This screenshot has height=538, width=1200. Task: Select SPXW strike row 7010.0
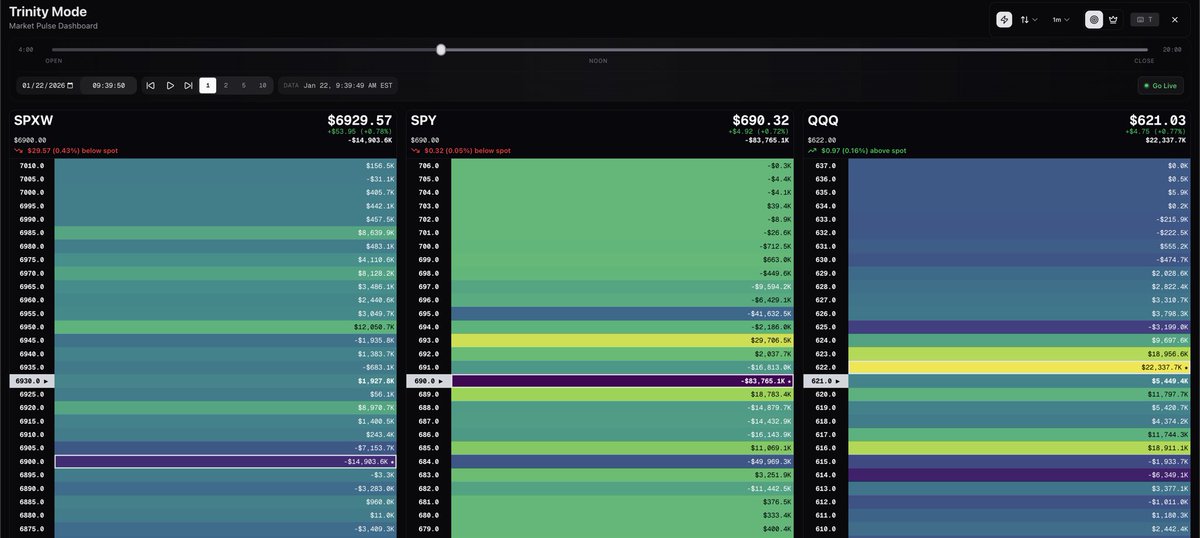click(204, 165)
